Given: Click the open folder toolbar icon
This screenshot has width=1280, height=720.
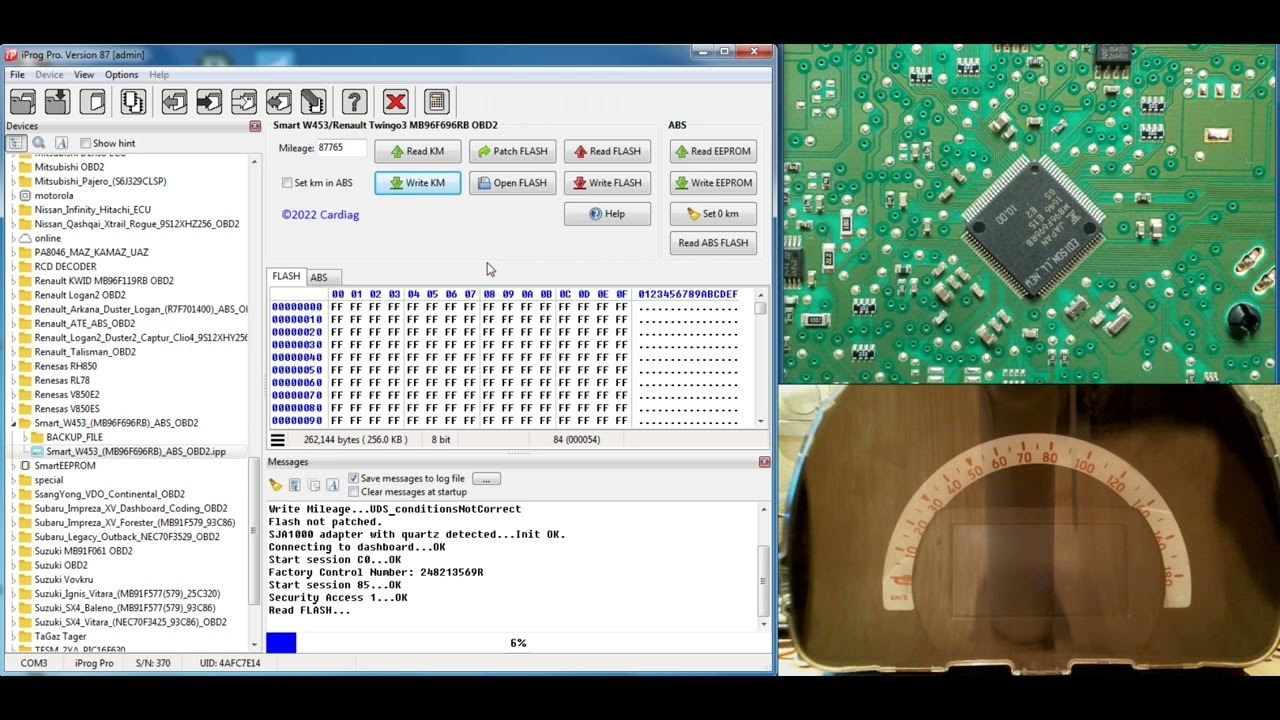Looking at the screenshot, I should point(23,101).
